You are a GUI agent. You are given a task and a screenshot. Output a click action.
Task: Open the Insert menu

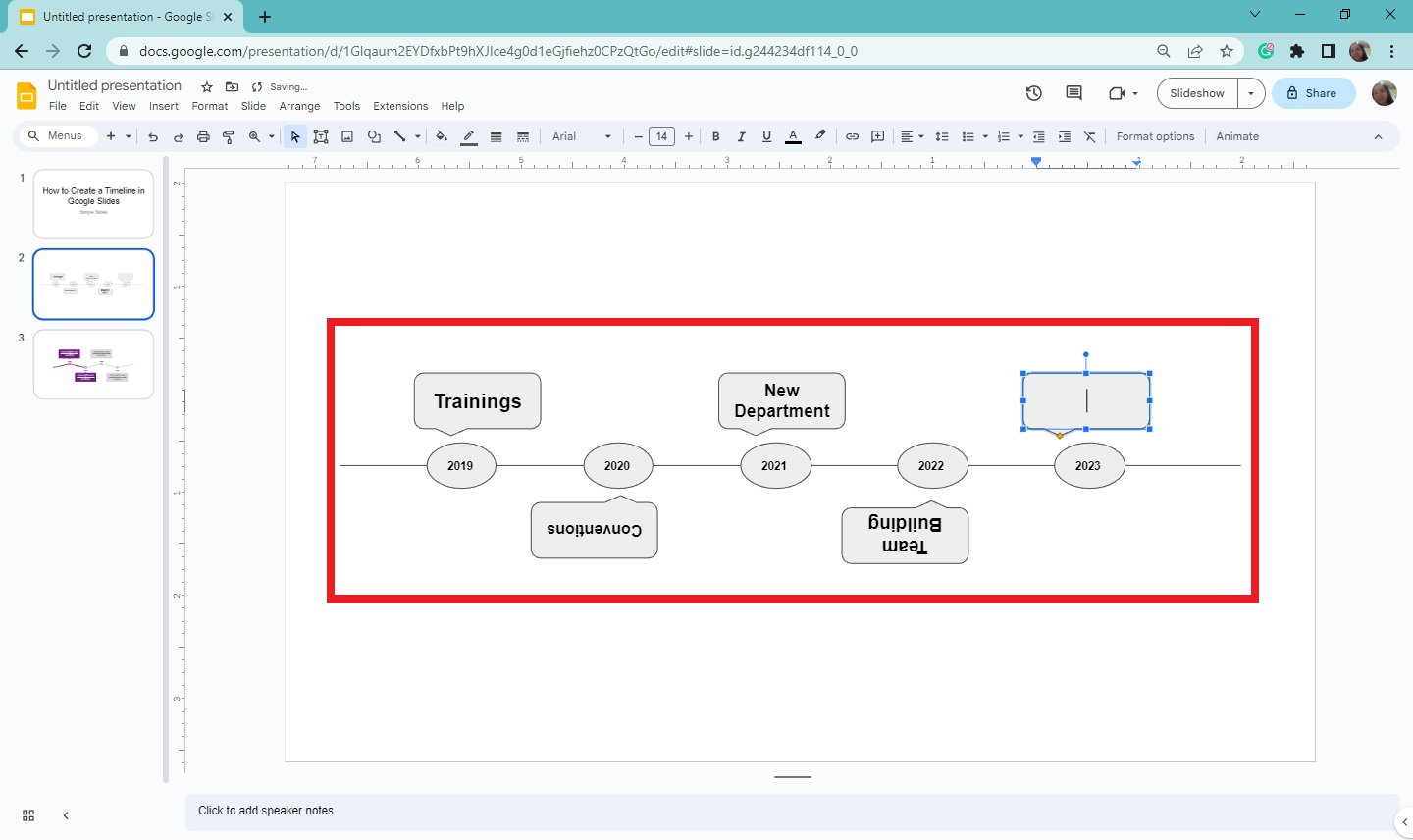click(164, 106)
